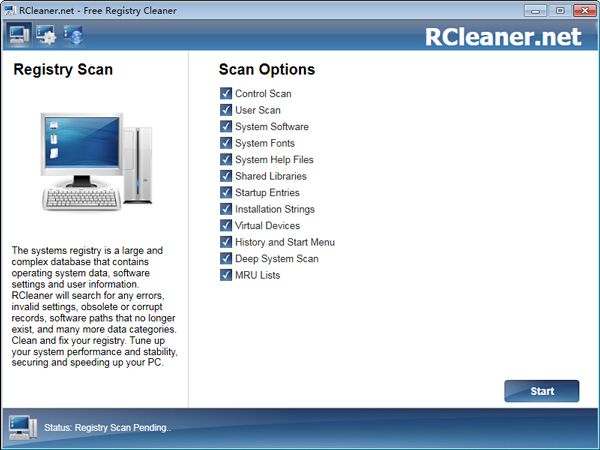Click the computer icon in status bar
Image resolution: width=600 pixels, height=450 pixels.
coord(23,427)
